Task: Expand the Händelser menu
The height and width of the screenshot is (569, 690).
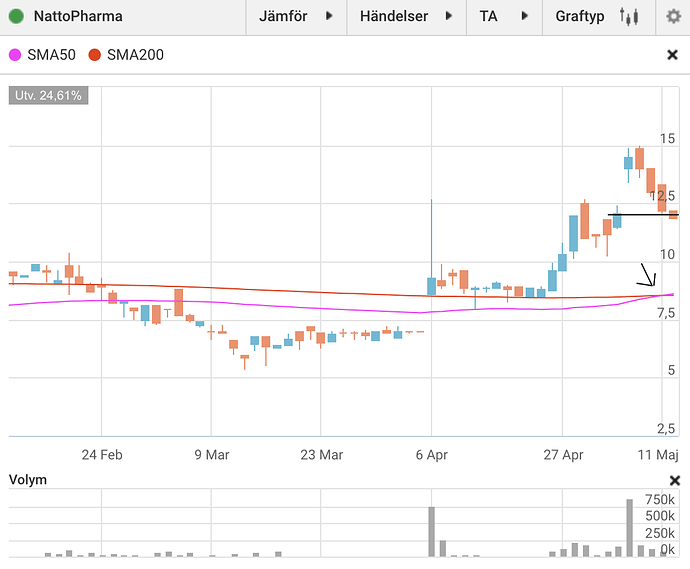Action: (406, 17)
